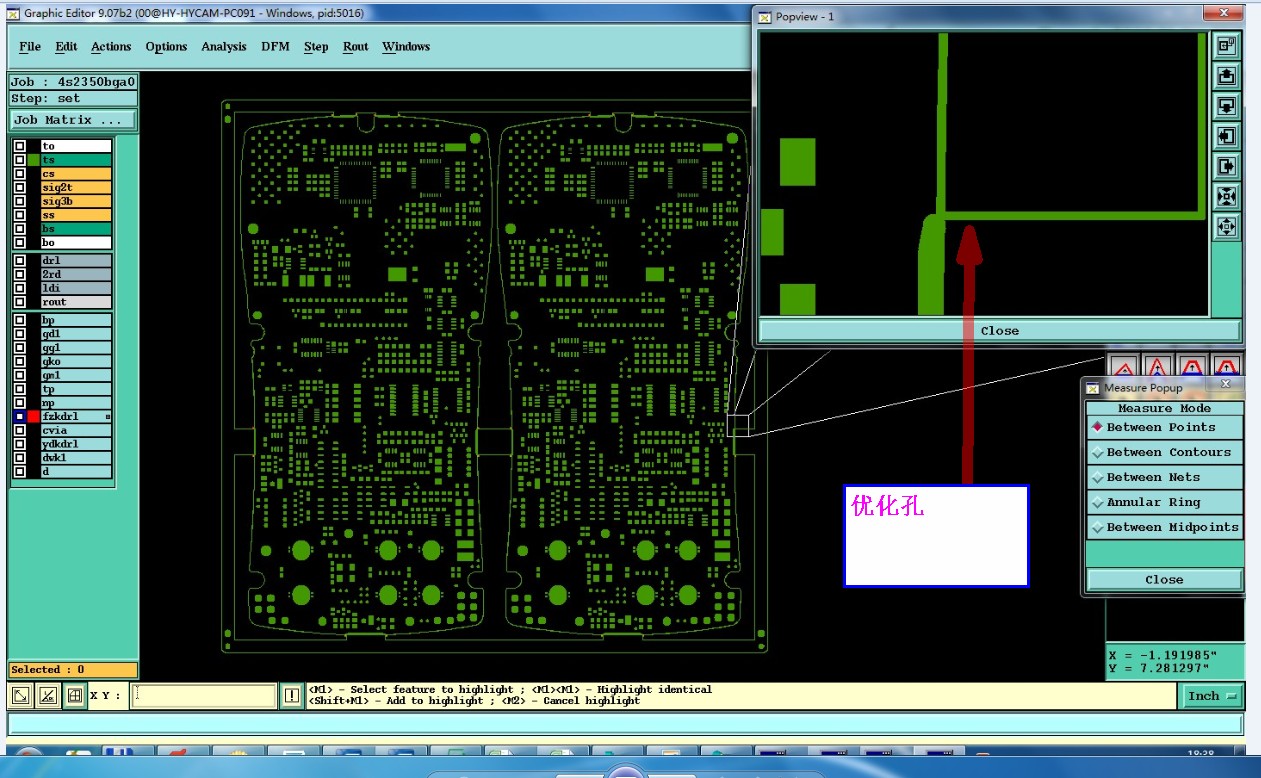This screenshot has width=1261, height=778.
Task: Click the 'Step: set' label
Action: (73, 98)
